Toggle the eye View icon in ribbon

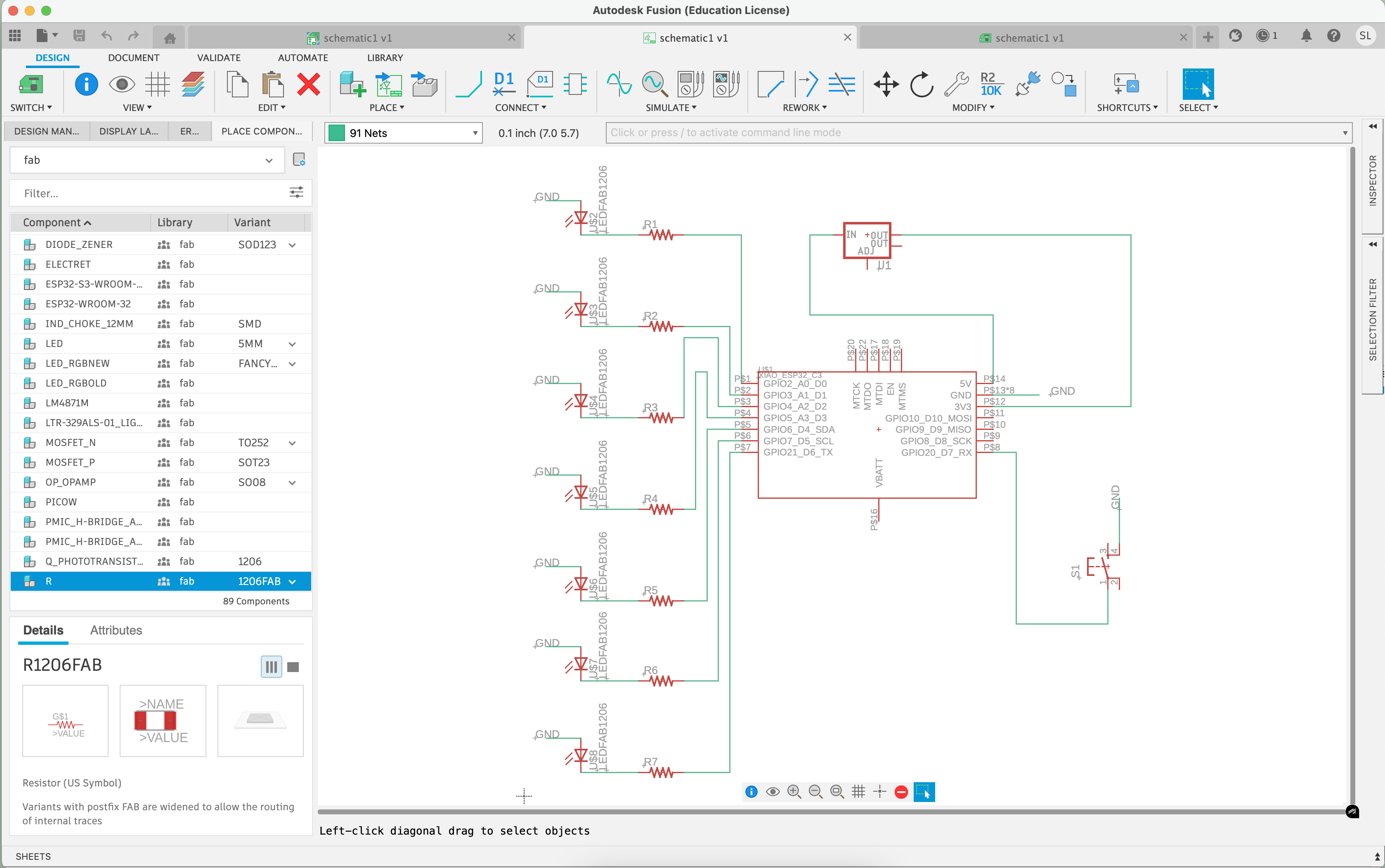coord(122,85)
